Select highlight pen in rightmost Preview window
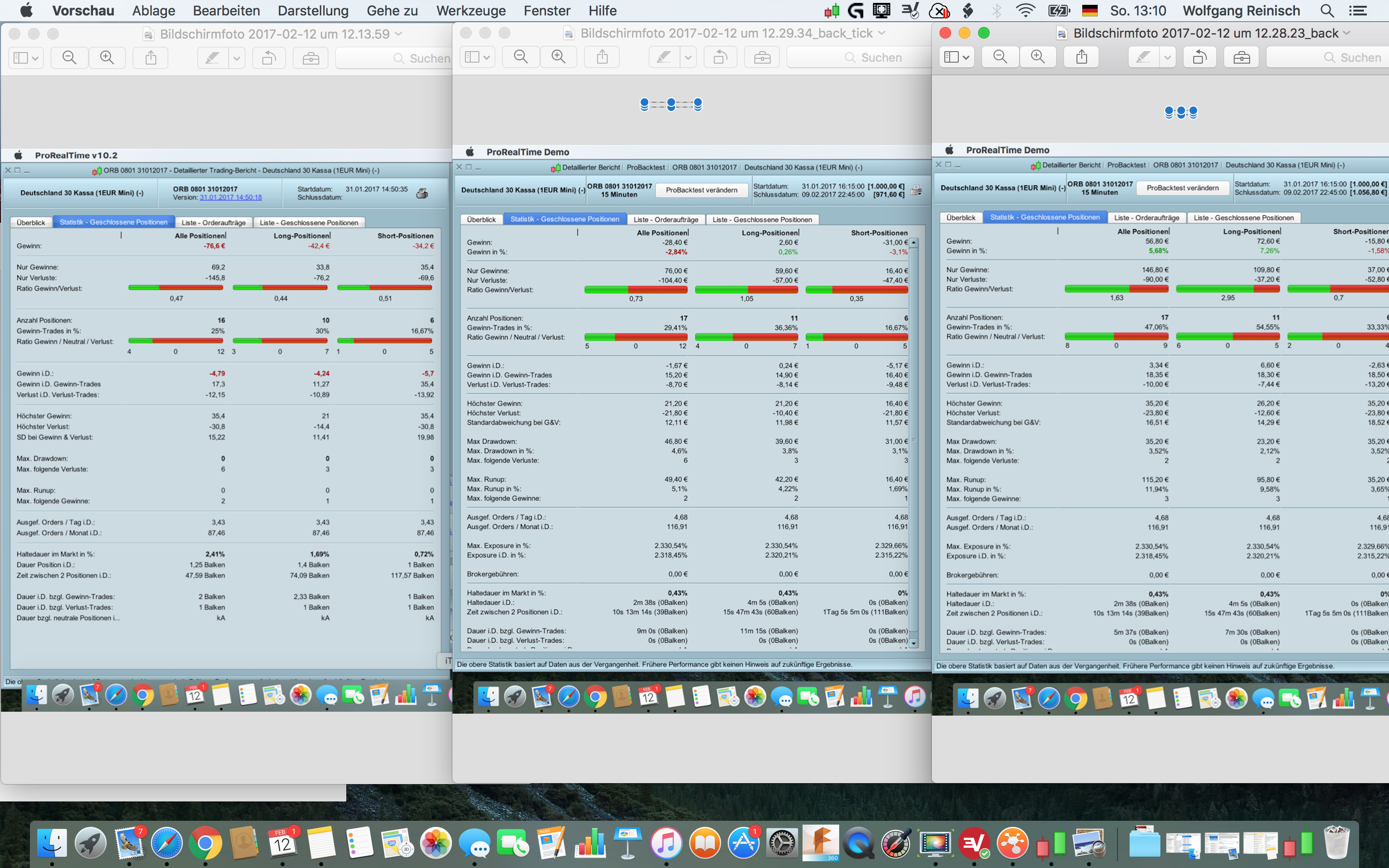1389x868 pixels. click(1144, 57)
